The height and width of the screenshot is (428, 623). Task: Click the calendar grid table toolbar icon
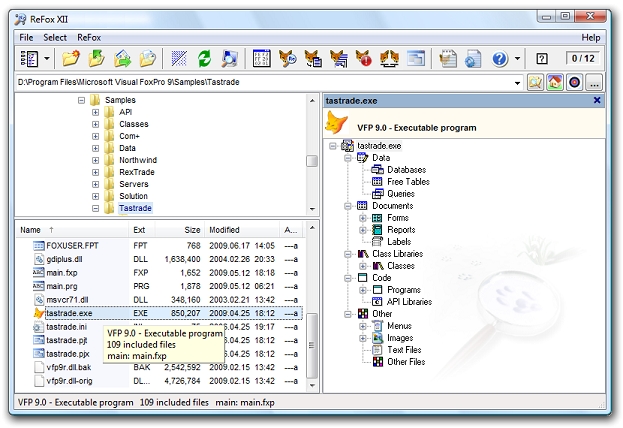[261, 58]
